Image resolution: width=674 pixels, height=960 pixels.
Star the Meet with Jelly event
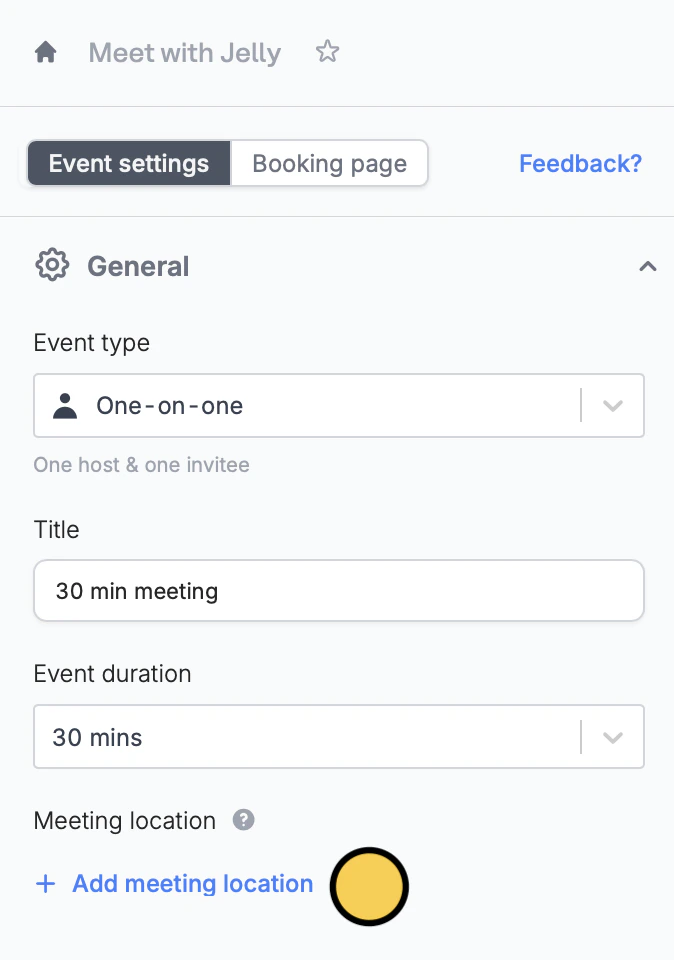click(x=327, y=52)
